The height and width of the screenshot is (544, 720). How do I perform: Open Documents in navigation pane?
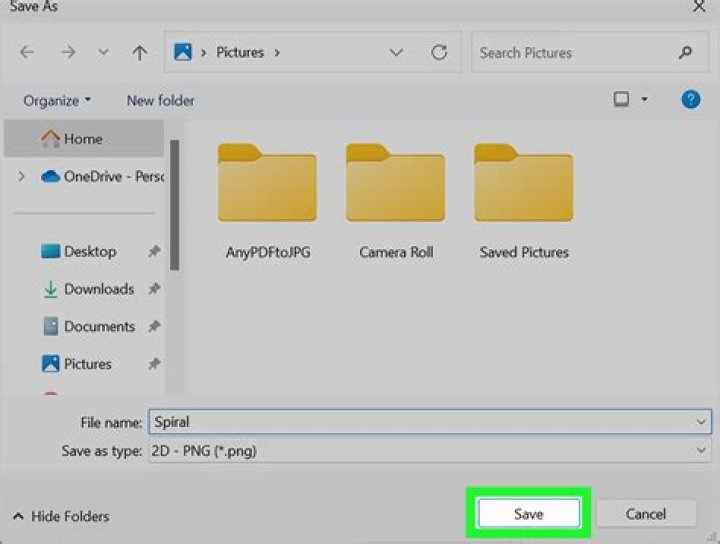[x=89, y=326]
